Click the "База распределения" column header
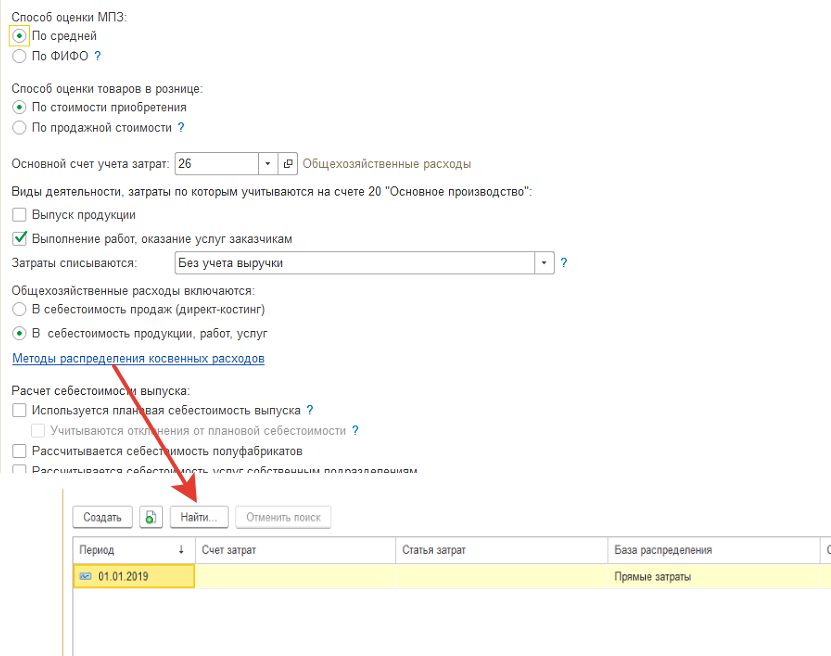 [713, 550]
